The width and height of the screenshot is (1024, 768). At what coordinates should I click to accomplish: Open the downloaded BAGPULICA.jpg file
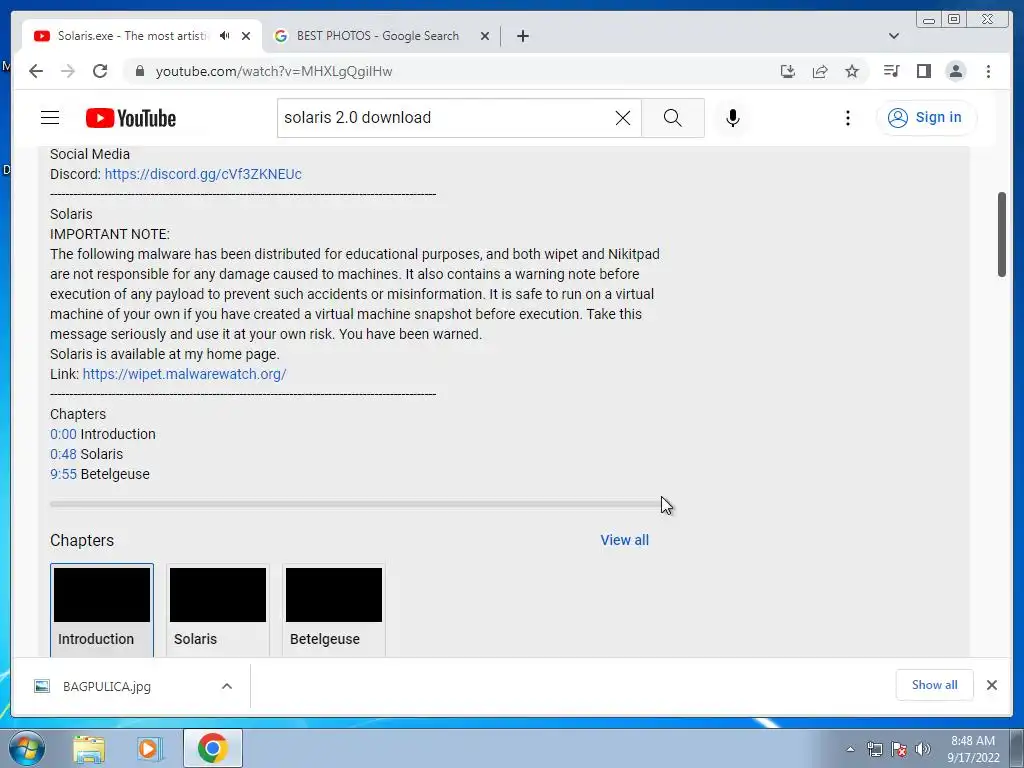tap(106, 686)
